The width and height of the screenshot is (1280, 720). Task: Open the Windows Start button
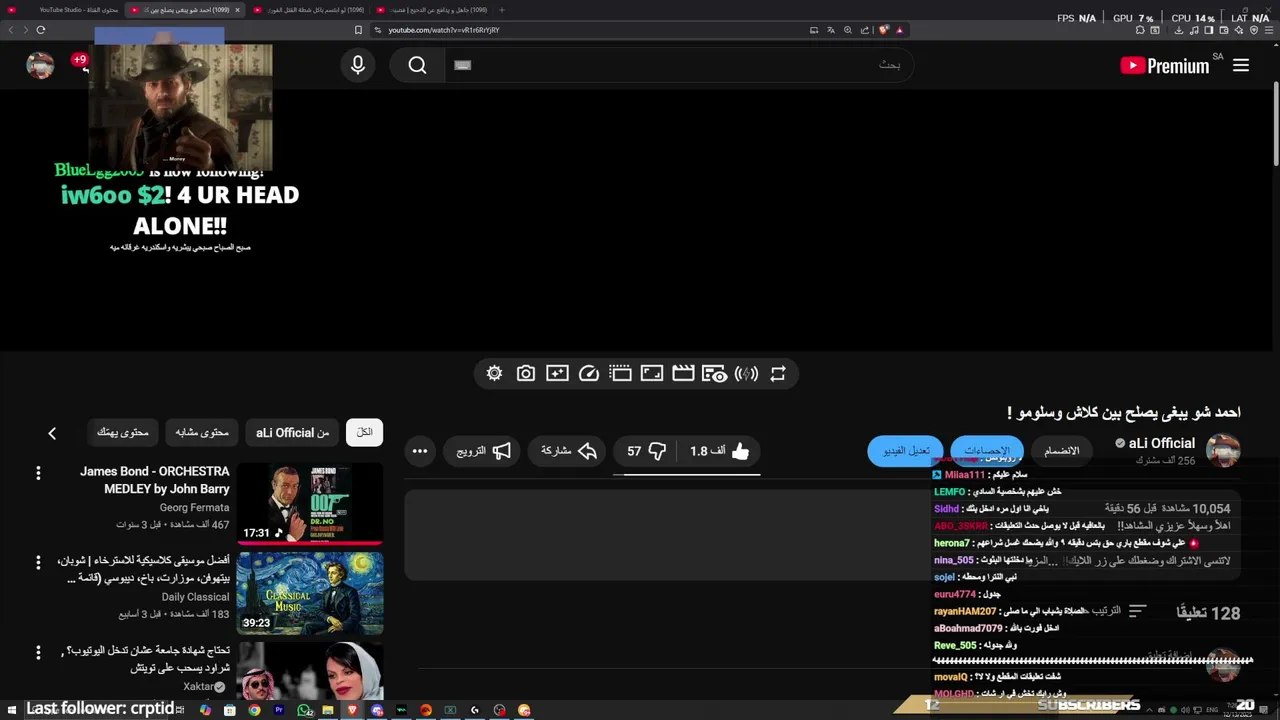(12, 710)
